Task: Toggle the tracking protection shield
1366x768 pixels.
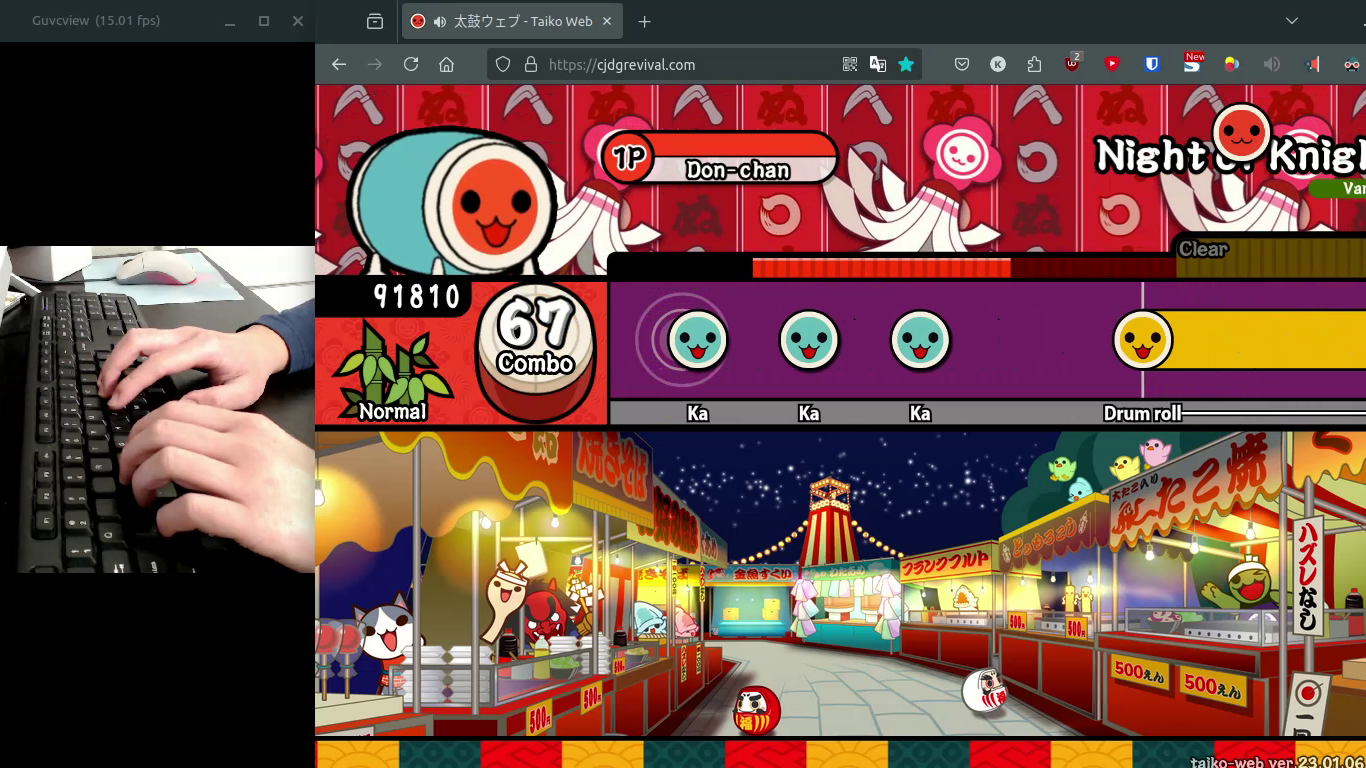Action: coord(503,64)
